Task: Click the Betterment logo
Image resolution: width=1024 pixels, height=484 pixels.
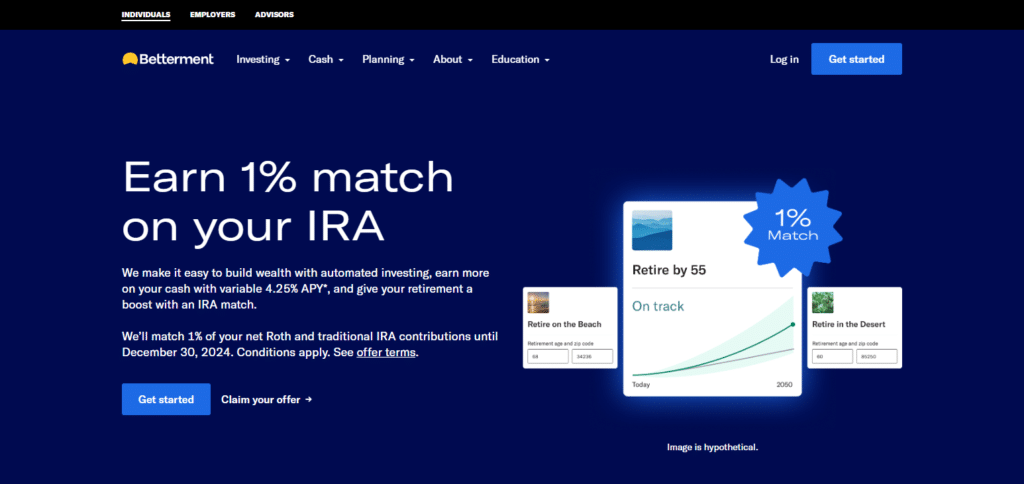Action: (168, 59)
